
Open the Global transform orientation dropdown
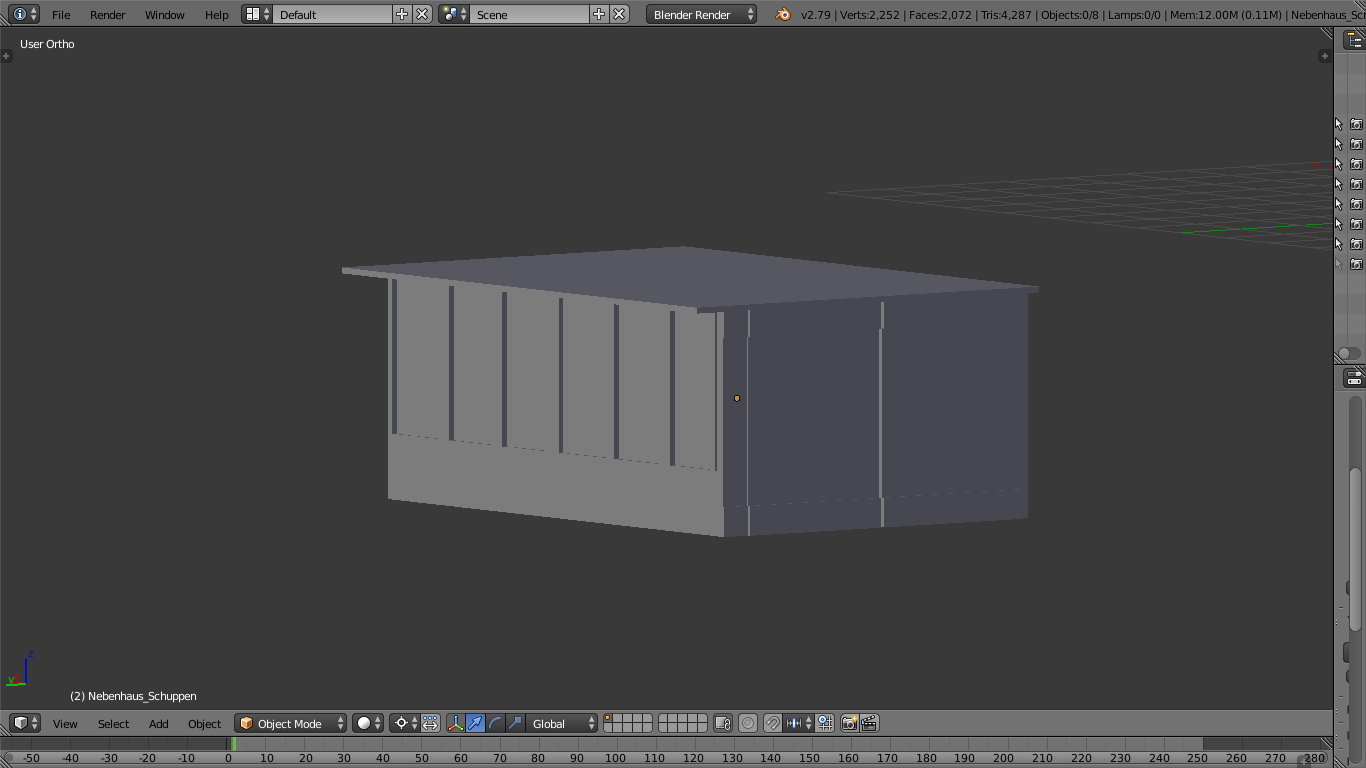pyautogui.click(x=562, y=723)
